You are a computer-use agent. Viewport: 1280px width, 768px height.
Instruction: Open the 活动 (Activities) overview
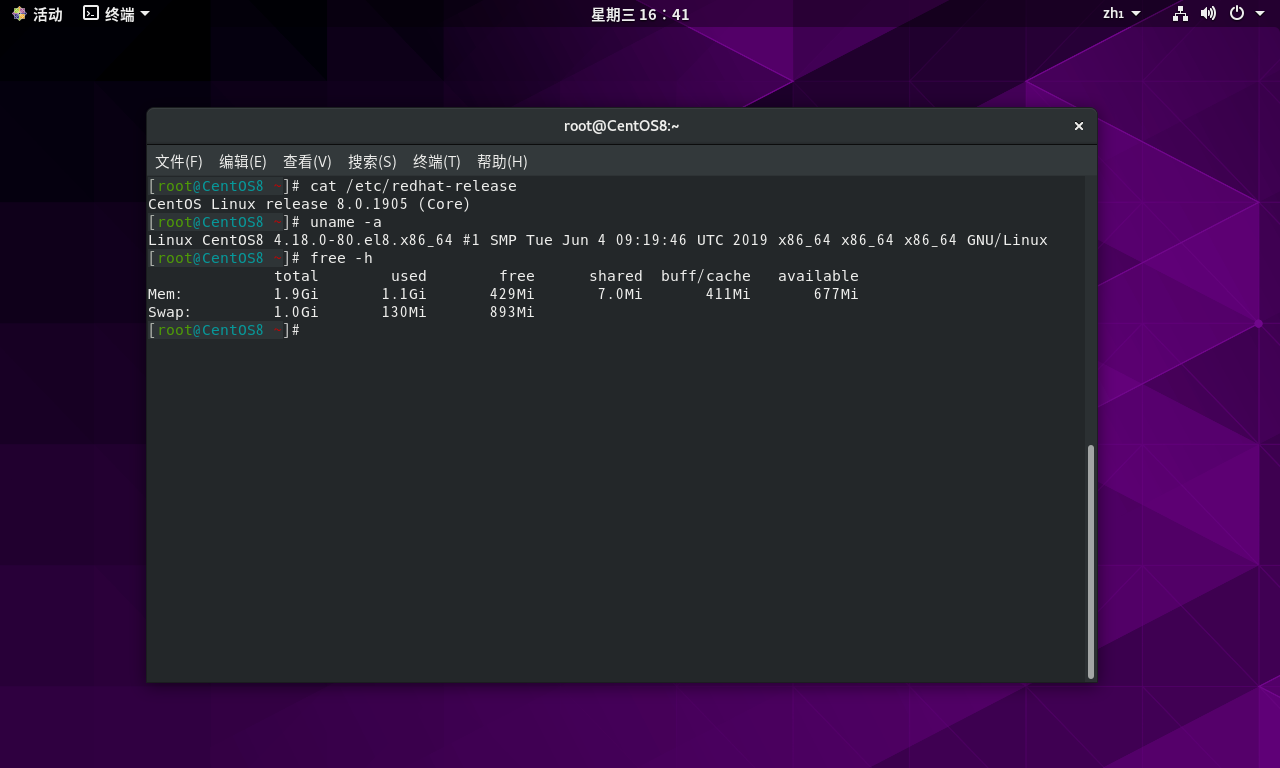tap(37, 14)
